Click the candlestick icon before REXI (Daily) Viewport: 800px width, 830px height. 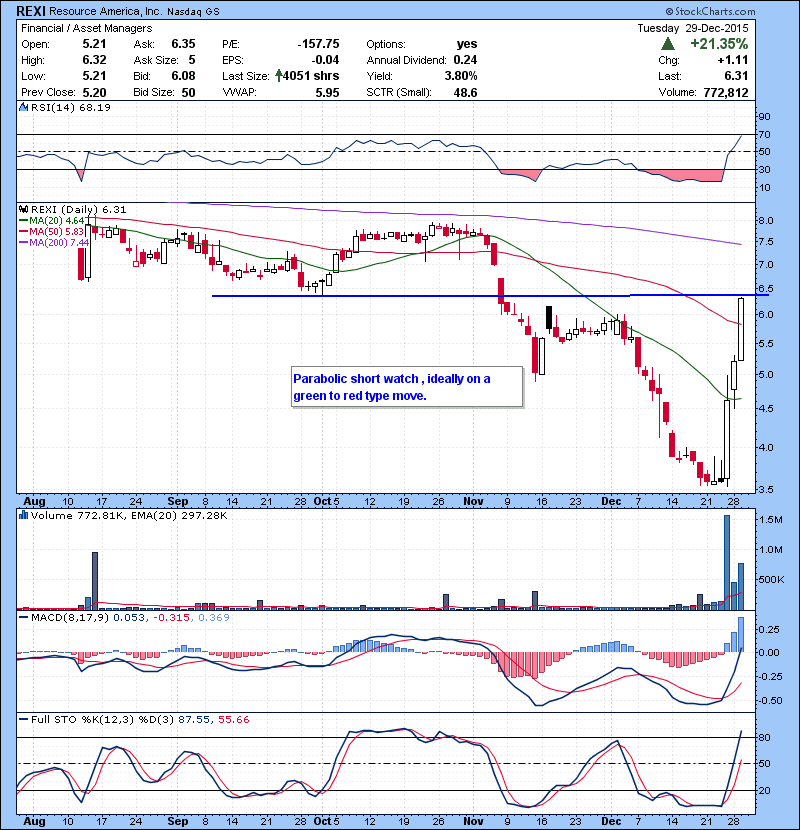click(23, 210)
